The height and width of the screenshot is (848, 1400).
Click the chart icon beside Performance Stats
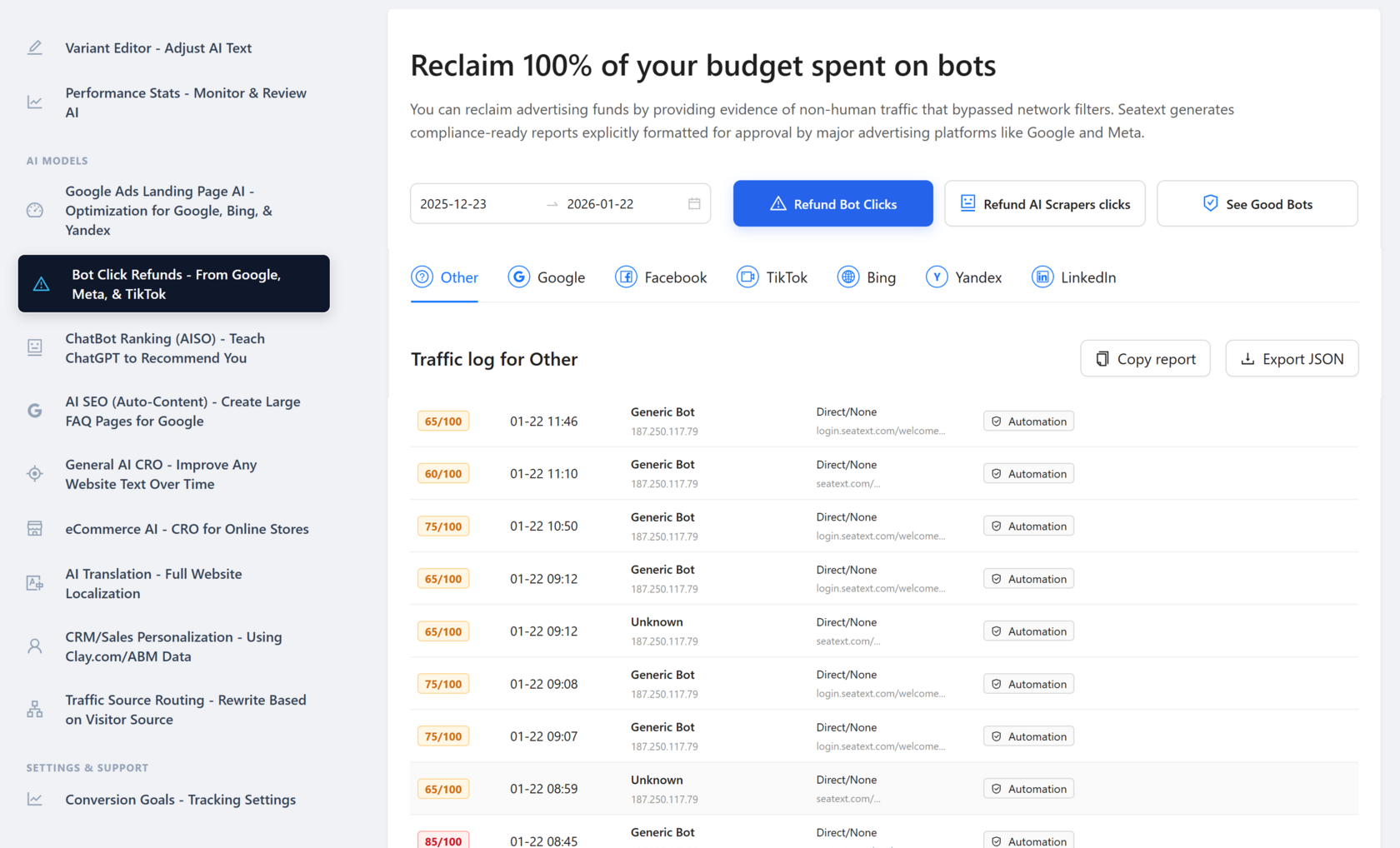pos(35,102)
